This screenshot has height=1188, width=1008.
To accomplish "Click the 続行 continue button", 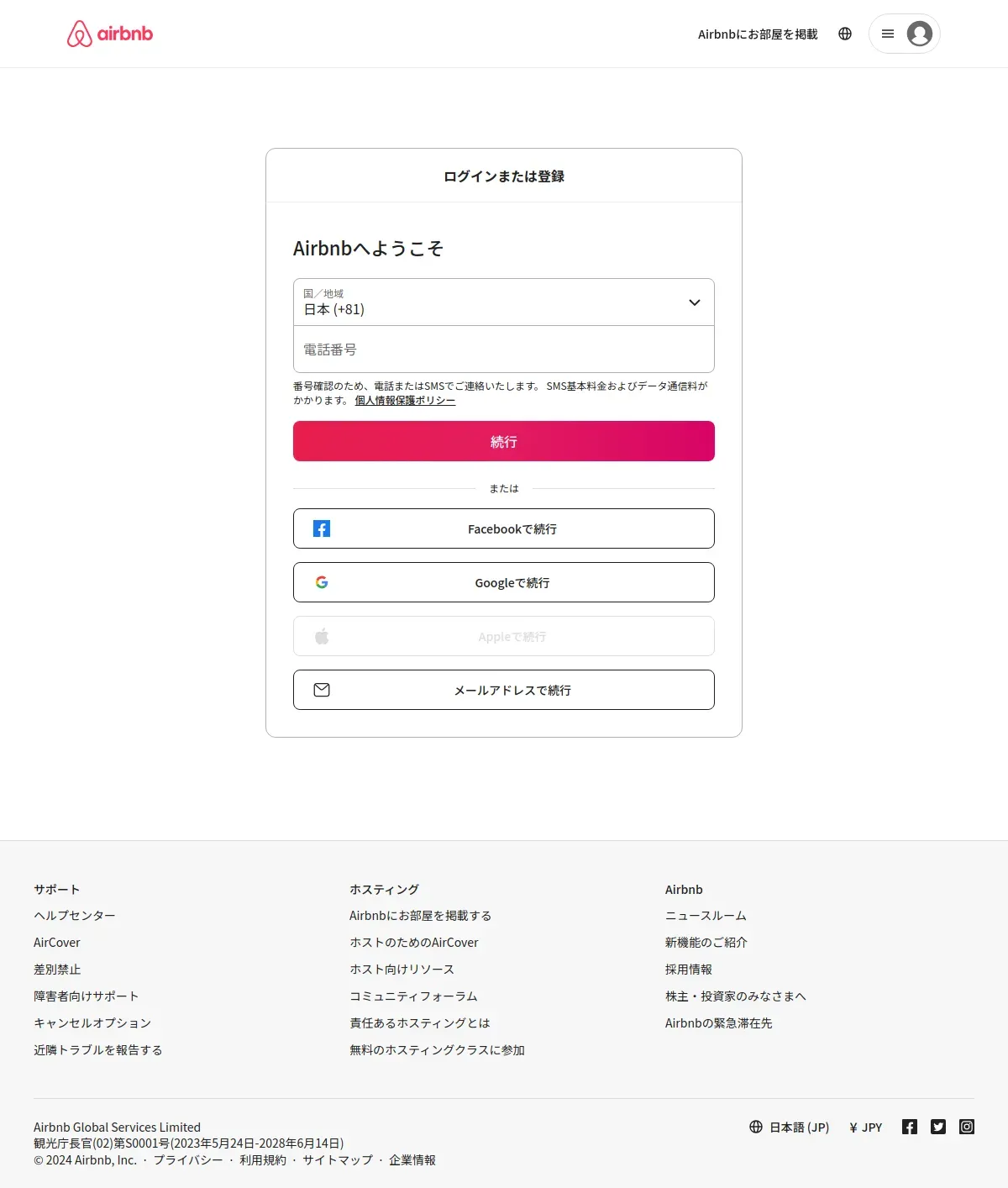I will 504,441.
